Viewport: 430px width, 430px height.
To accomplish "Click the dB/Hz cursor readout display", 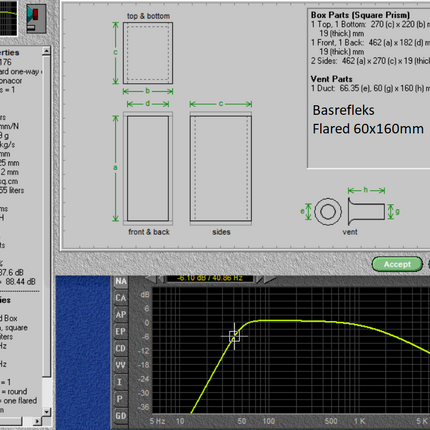I will coord(210,278).
